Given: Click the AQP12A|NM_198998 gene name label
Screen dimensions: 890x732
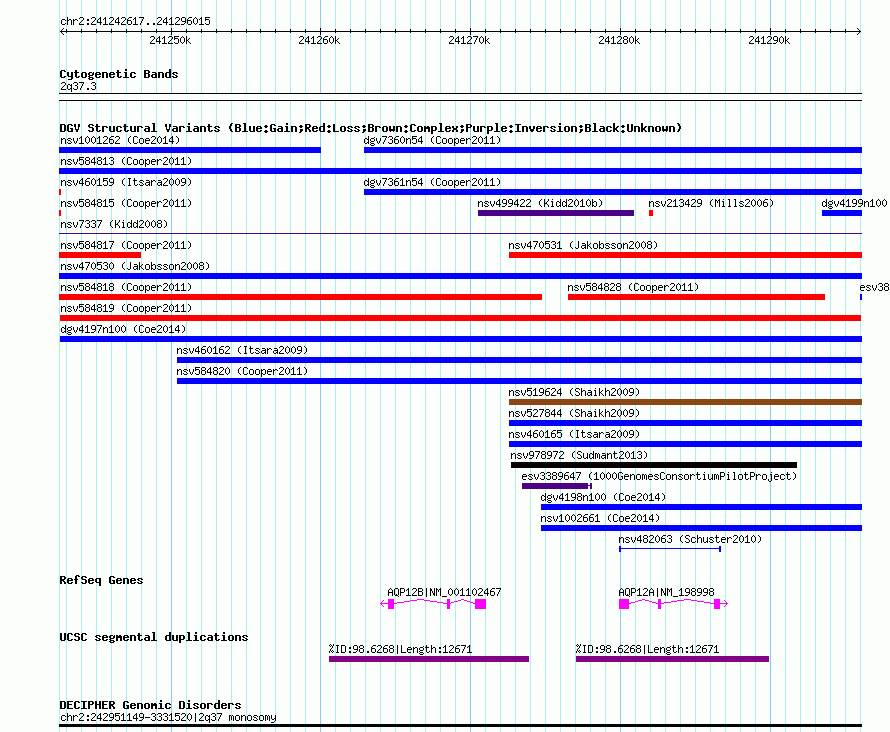Looking at the screenshot, I should (x=666, y=592).
